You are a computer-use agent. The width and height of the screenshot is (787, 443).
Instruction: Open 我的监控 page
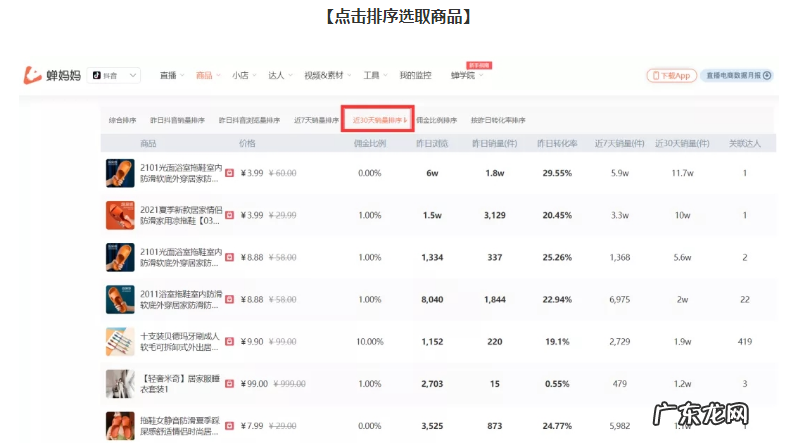(x=416, y=75)
